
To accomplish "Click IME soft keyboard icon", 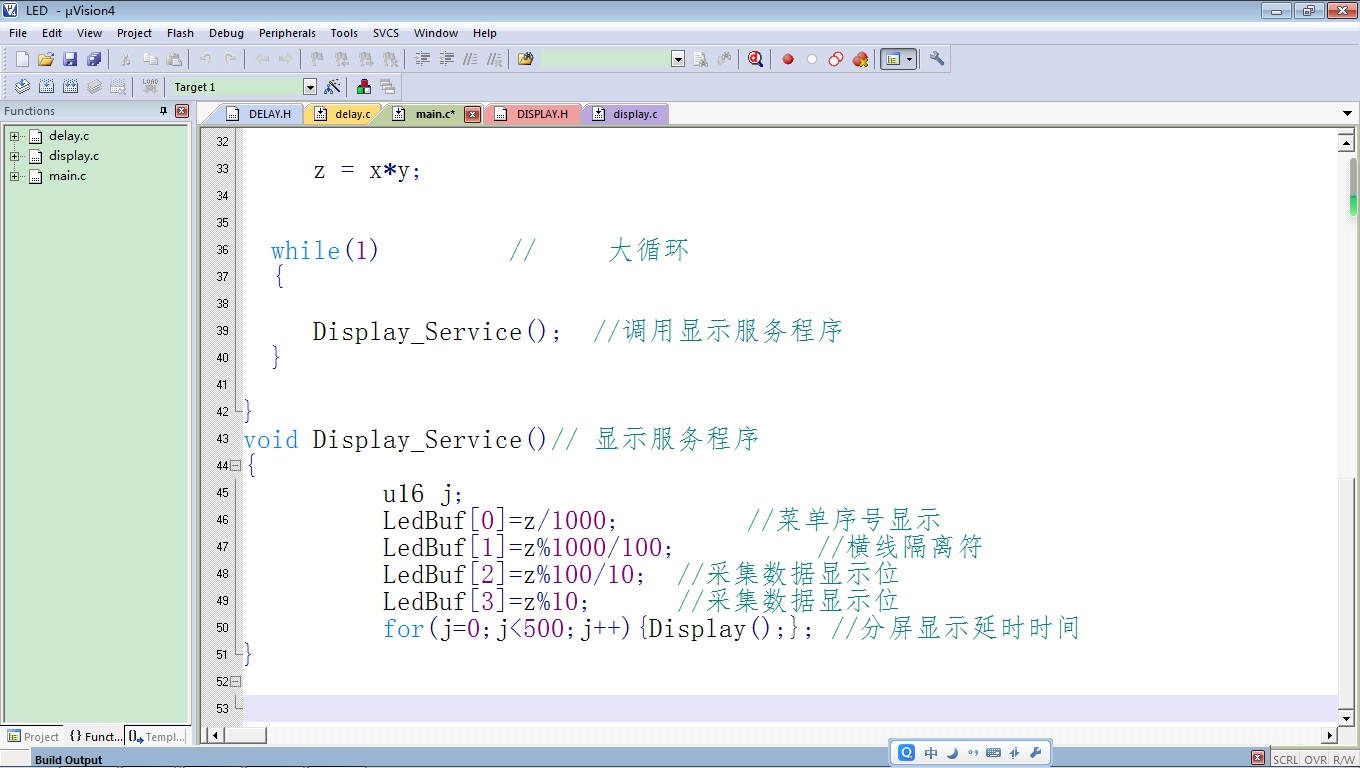I will 993,753.
